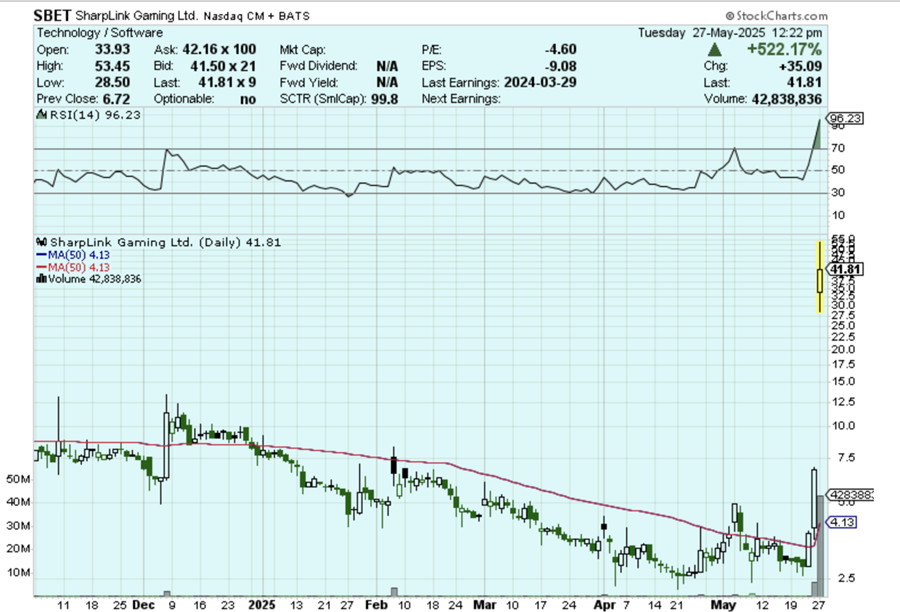The width and height of the screenshot is (900, 612).
Task: Click the Mkt Cap label
Action: coord(302,49)
